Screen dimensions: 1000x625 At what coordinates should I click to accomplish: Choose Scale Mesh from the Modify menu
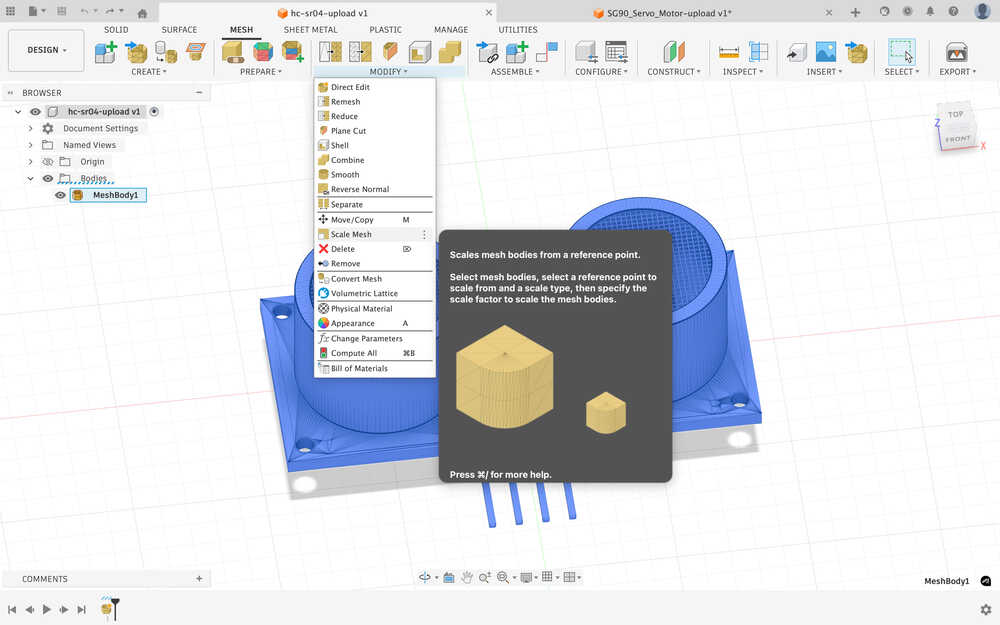point(351,234)
